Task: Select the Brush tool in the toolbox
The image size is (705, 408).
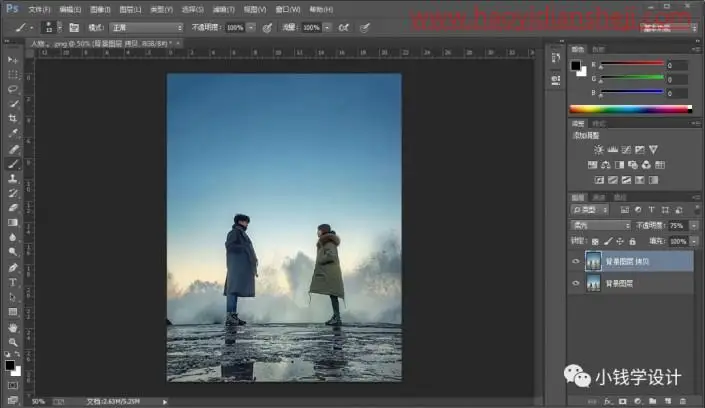Action: (13, 164)
